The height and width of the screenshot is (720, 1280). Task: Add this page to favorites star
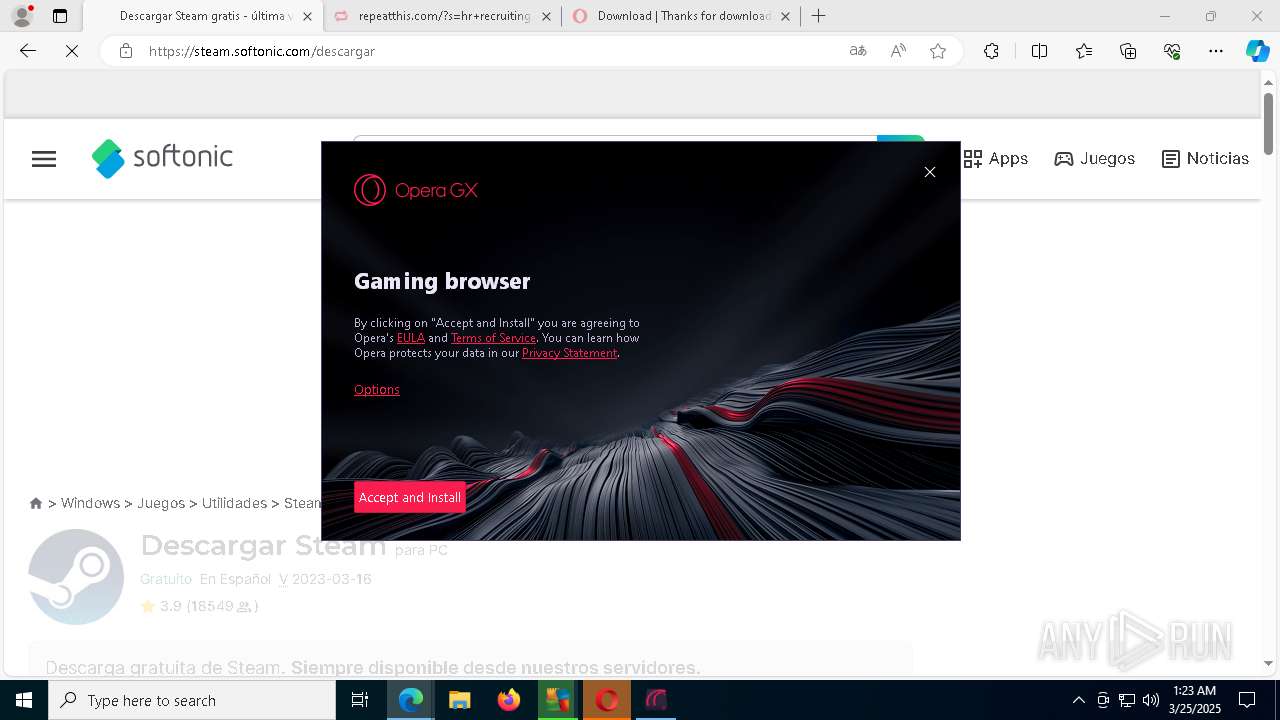(938, 51)
